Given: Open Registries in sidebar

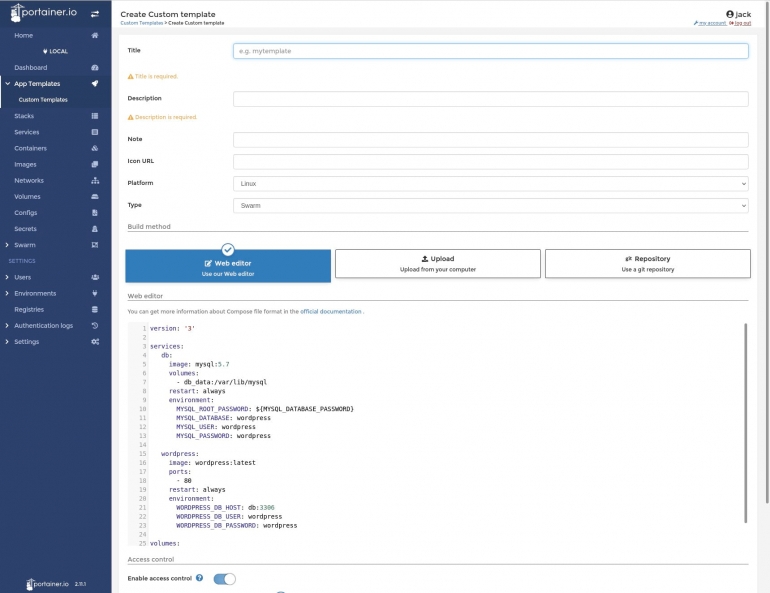Looking at the screenshot, I should click(x=29, y=310).
